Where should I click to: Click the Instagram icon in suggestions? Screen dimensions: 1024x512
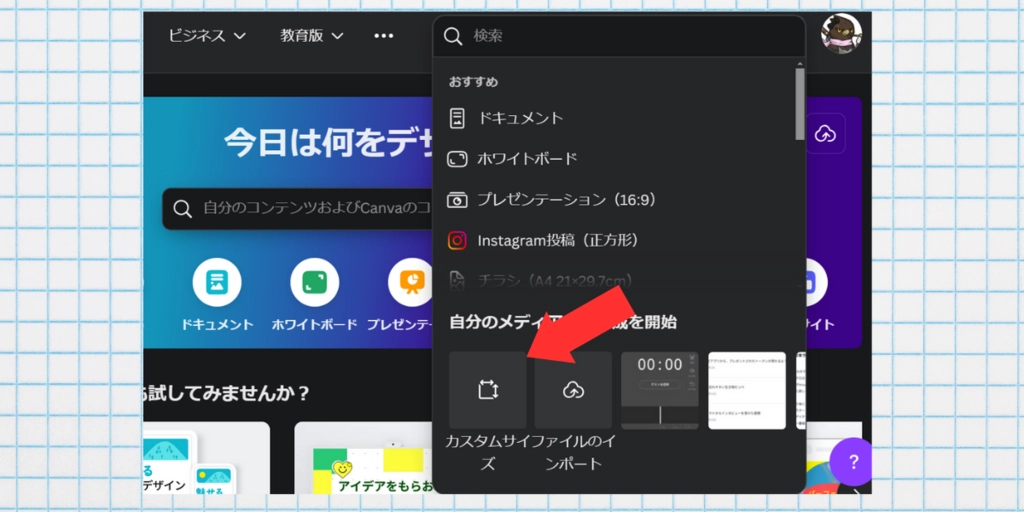[x=457, y=240]
